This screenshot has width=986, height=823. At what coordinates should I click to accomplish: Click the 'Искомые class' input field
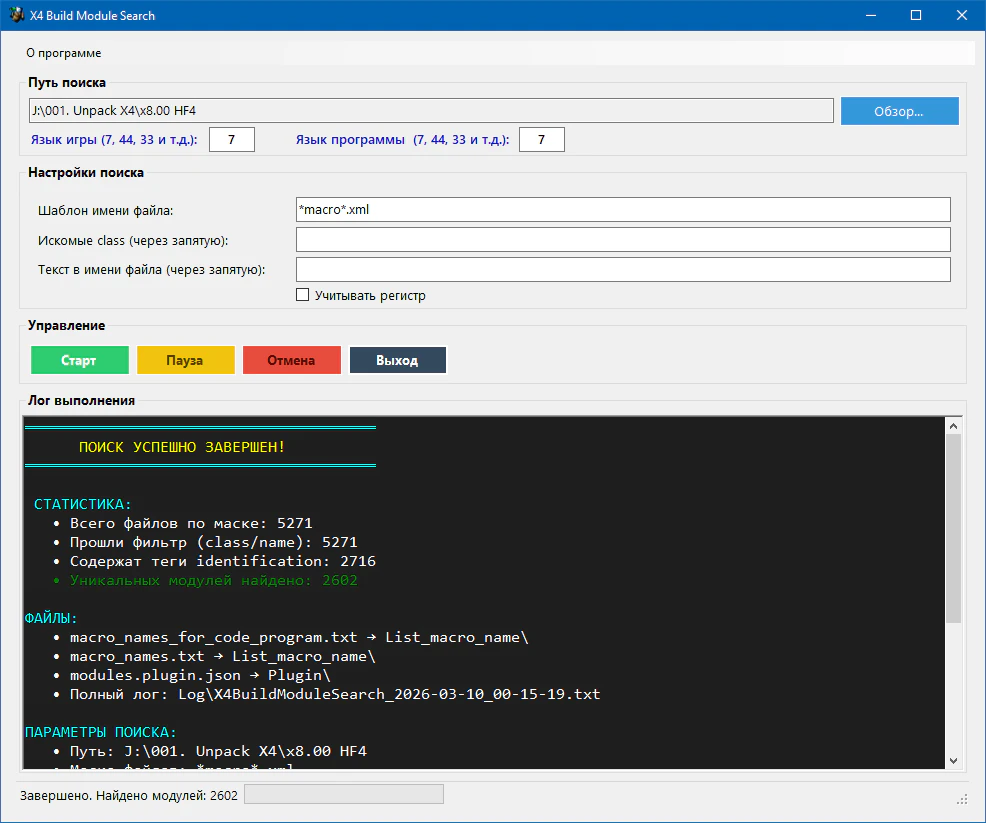(622, 240)
